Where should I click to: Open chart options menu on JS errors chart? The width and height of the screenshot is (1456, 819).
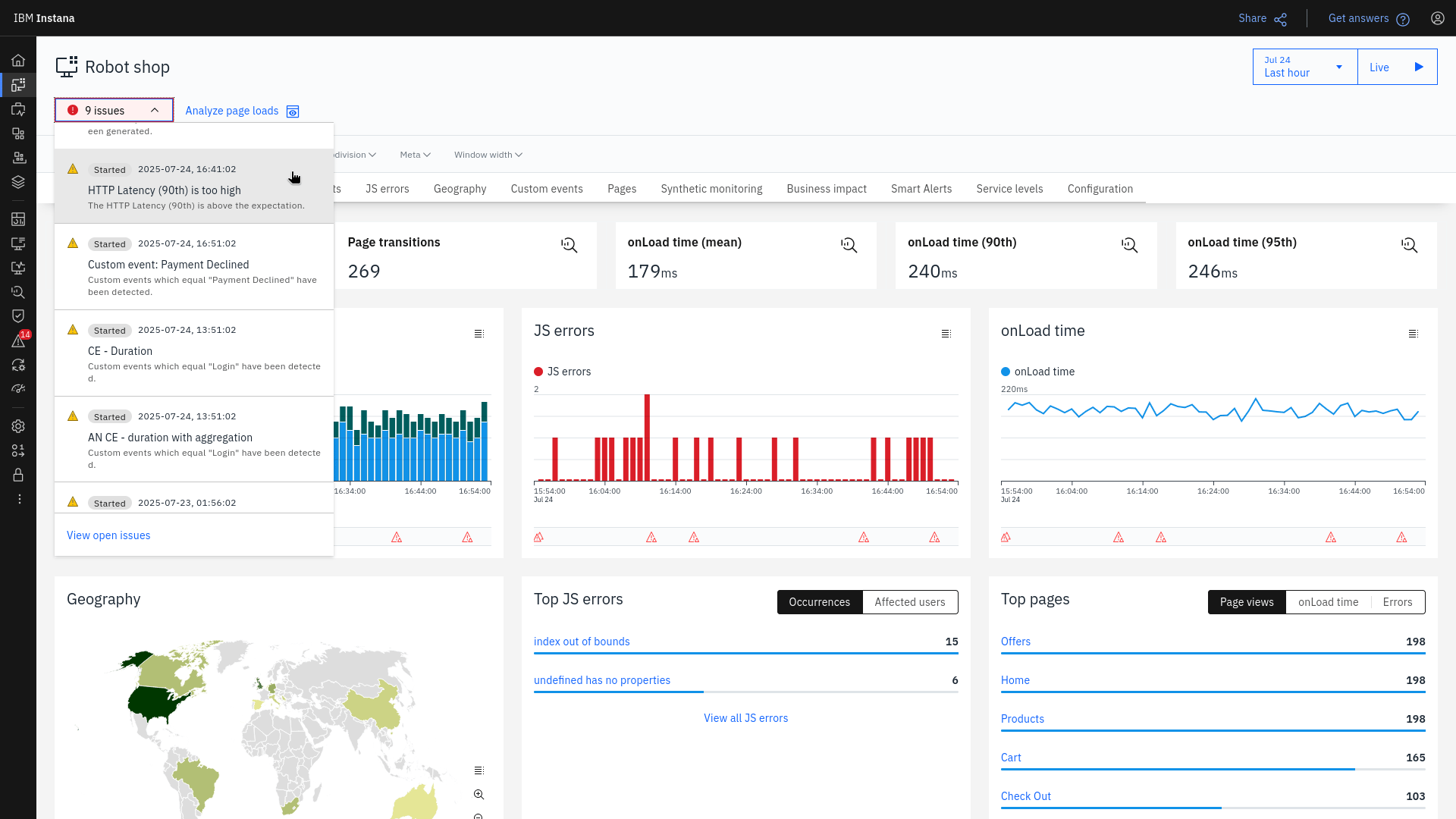[946, 333]
